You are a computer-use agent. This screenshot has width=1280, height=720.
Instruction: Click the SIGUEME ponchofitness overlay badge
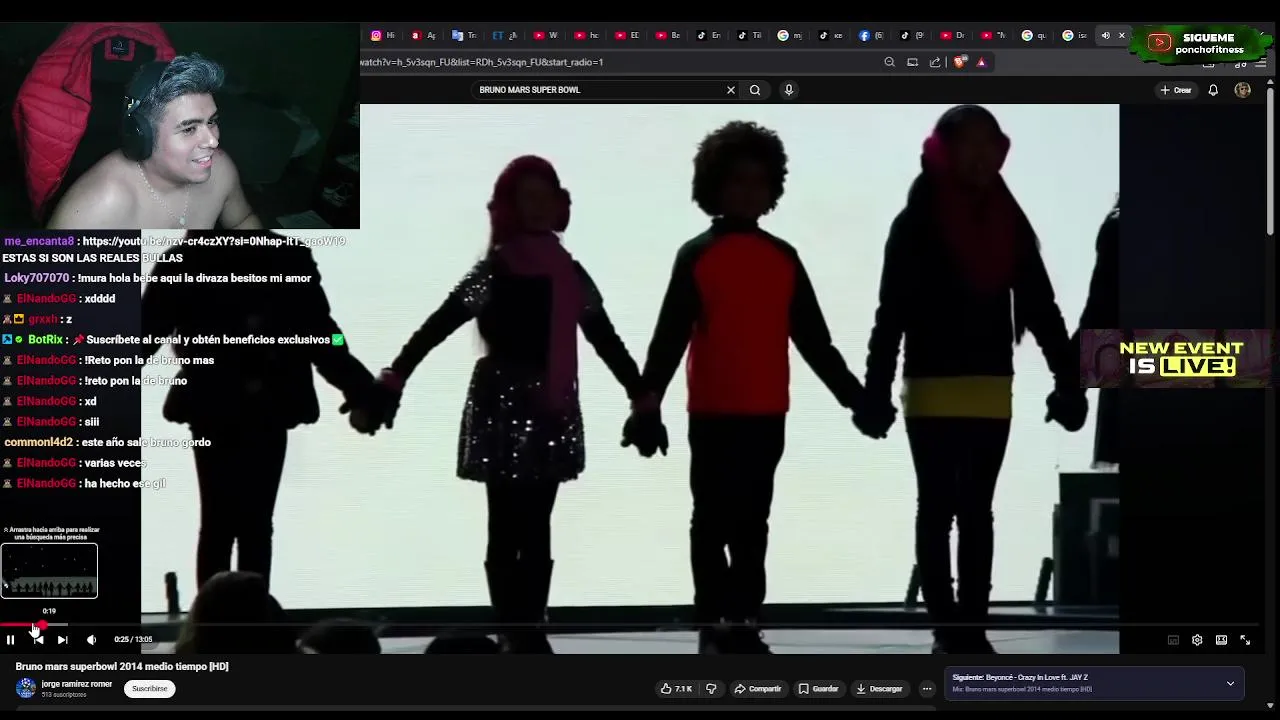click(x=1200, y=44)
